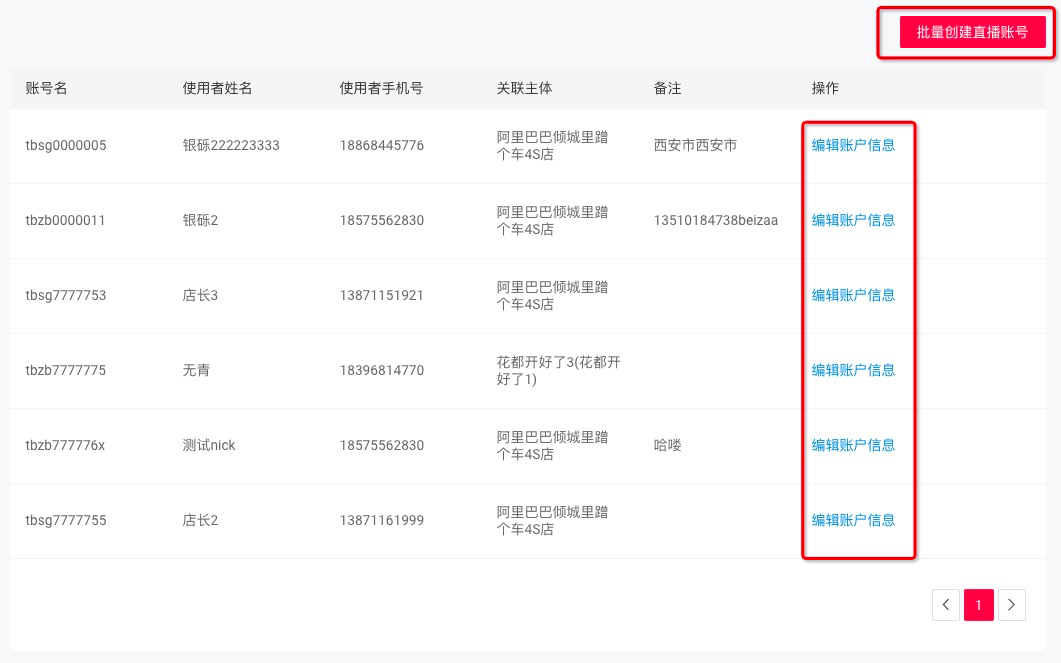Click remark 西安市西安市
The height and width of the screenshot is (663, 1061).
click(695, 145)
